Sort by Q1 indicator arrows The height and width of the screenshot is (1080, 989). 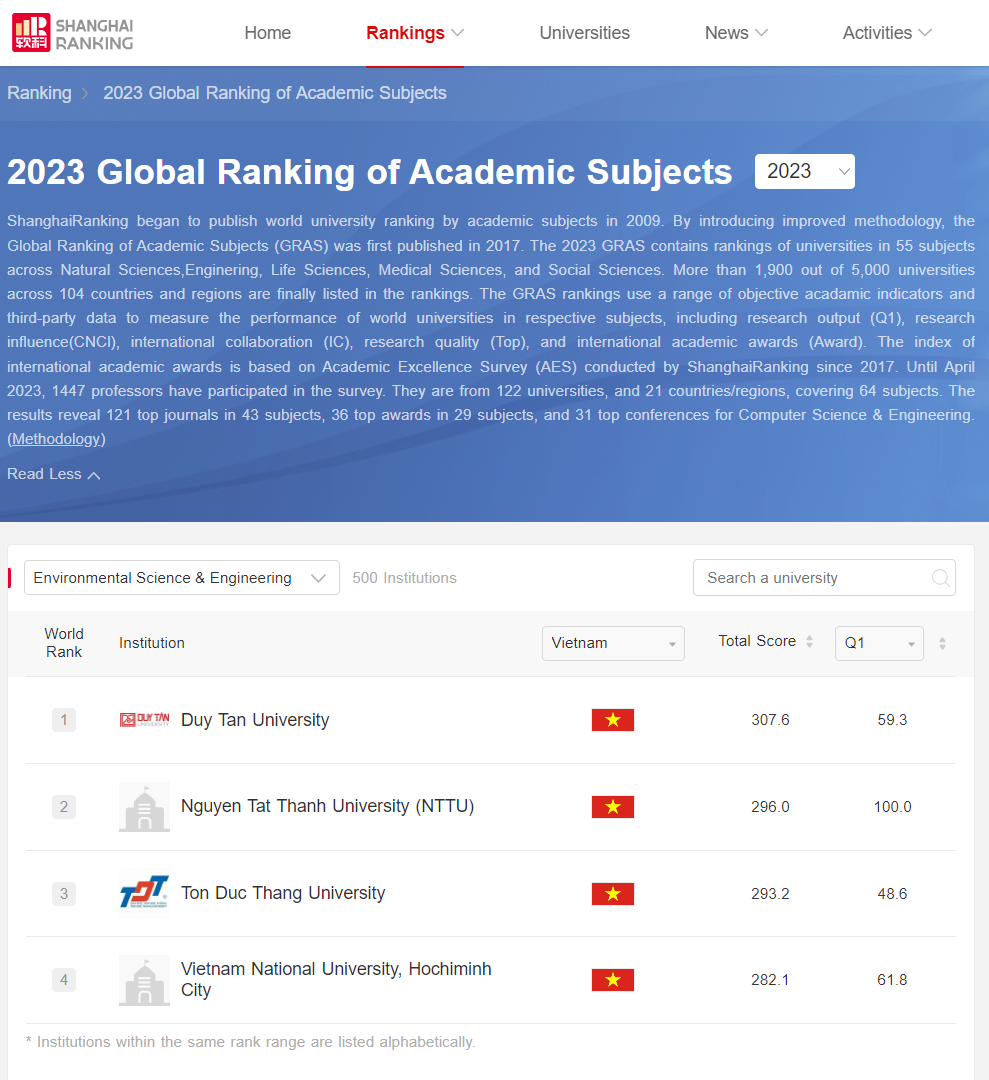pos(942,643)
